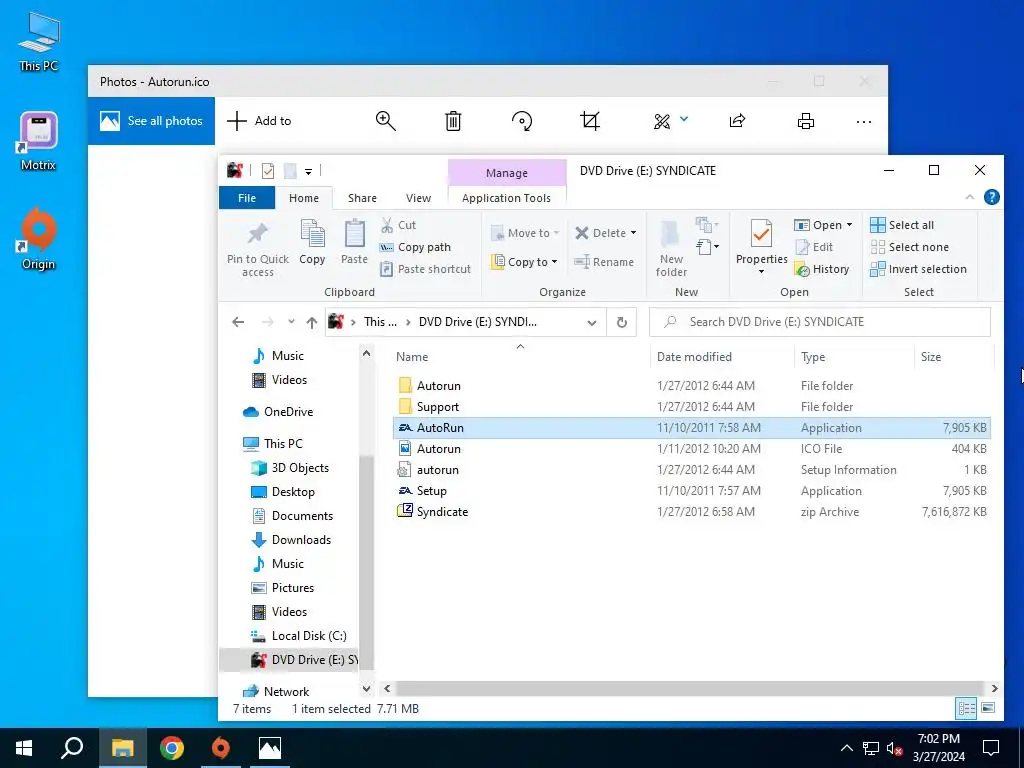Screen dimensions: 1024x768
Task: Switch to the View ribbon tab
Action: 418,198
